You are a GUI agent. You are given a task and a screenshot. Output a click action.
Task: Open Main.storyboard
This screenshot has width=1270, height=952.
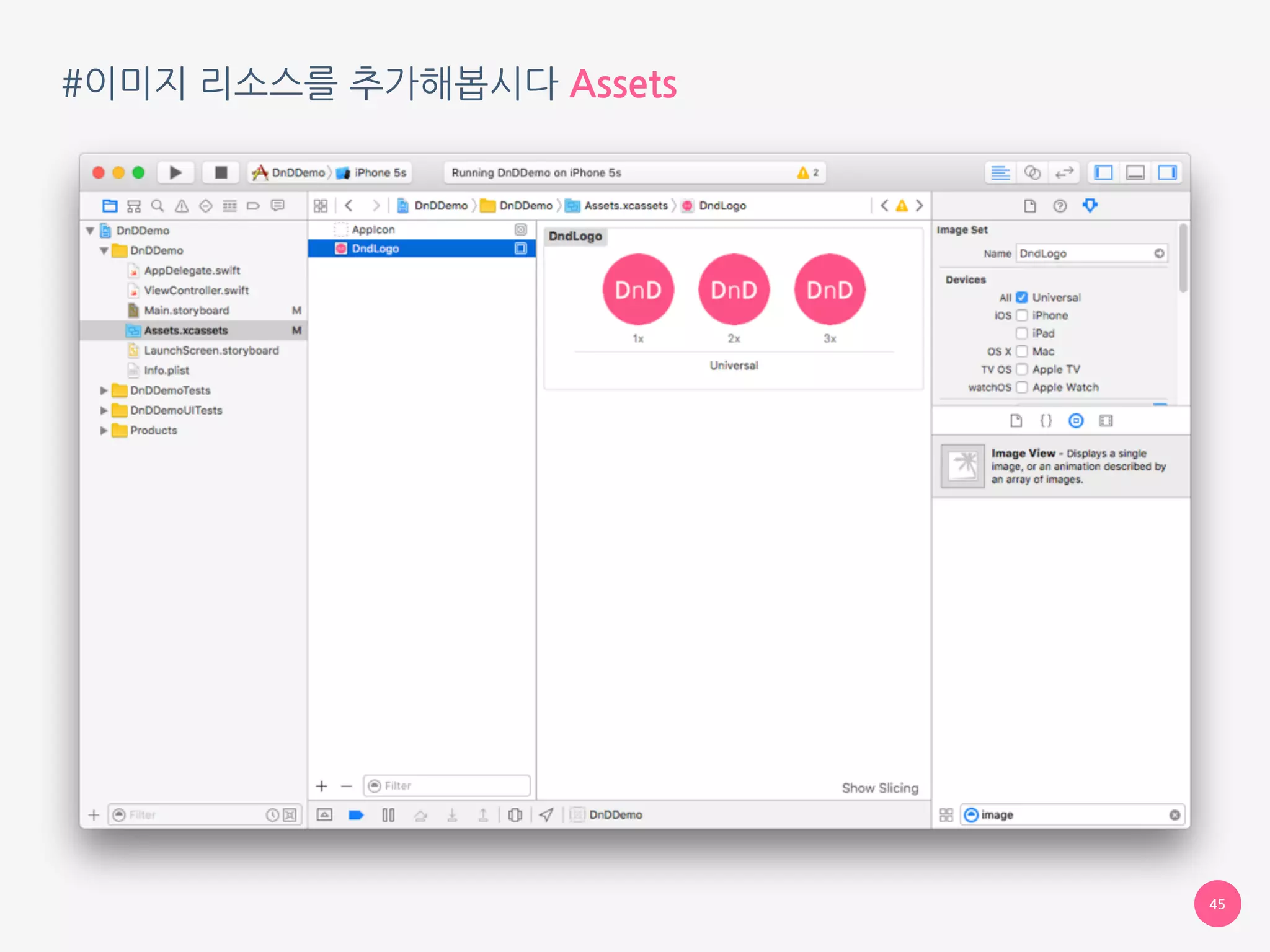[186, 310]
